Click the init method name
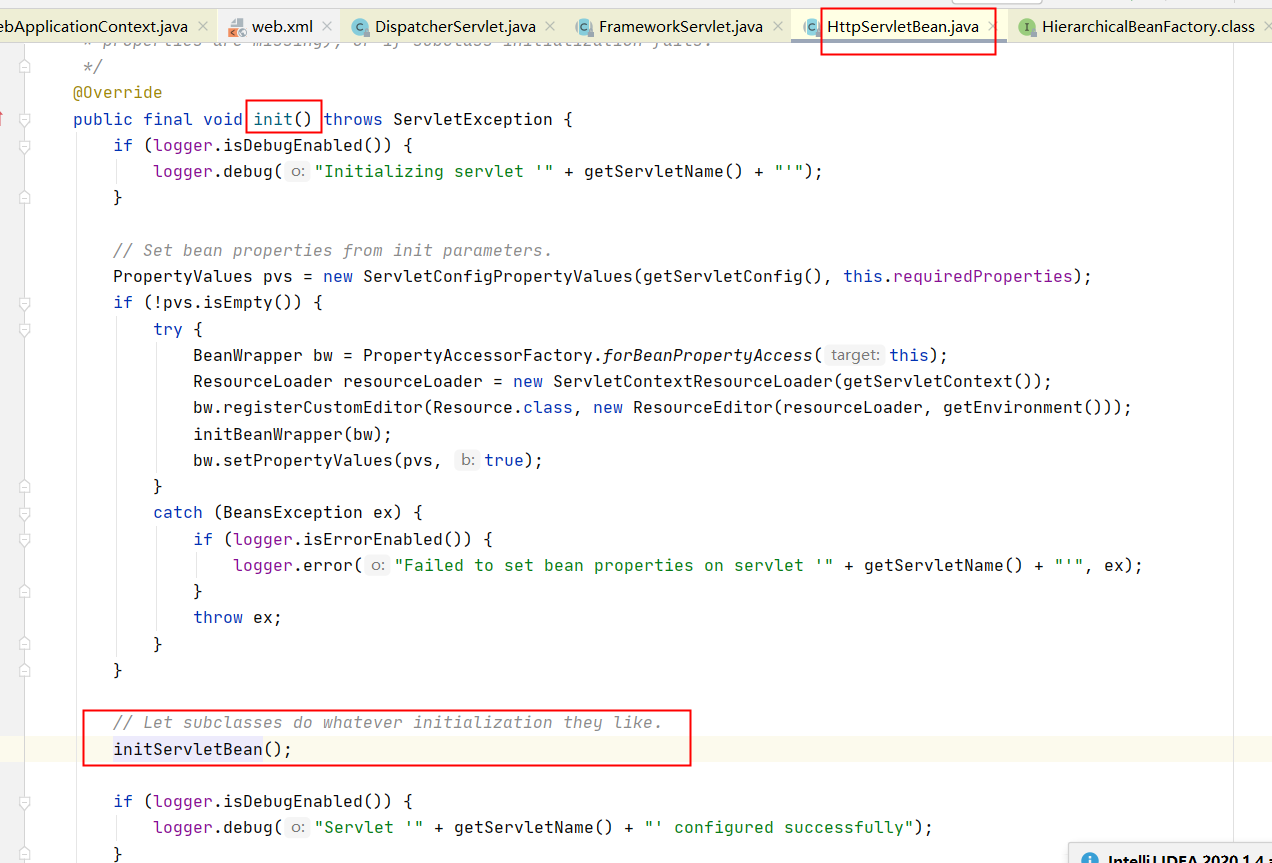 tap(273, 119)
